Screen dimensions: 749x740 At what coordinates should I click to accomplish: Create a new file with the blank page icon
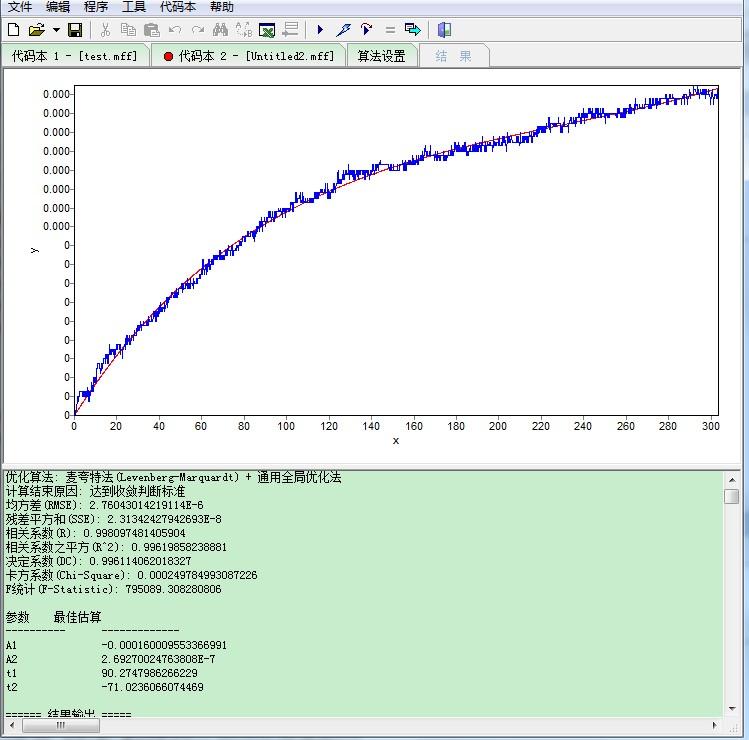coord(14,30)
